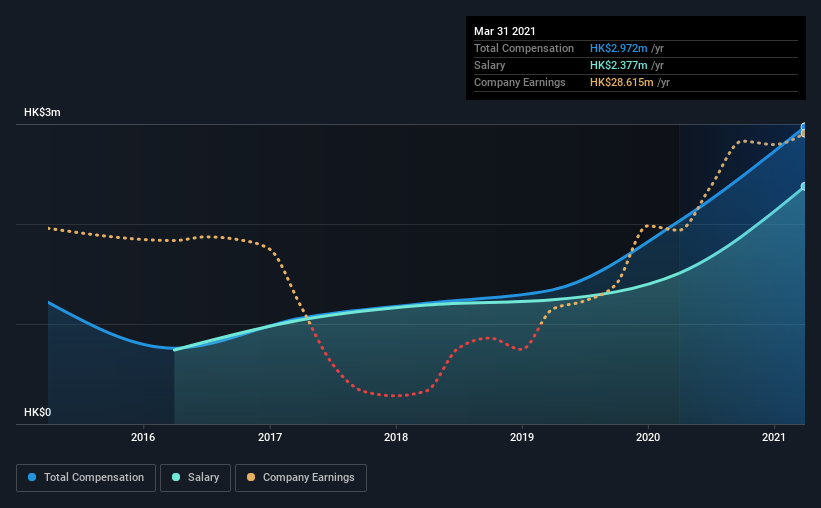Click the HK$0 y-axis label
821x508 pixels.
(38, 413)
